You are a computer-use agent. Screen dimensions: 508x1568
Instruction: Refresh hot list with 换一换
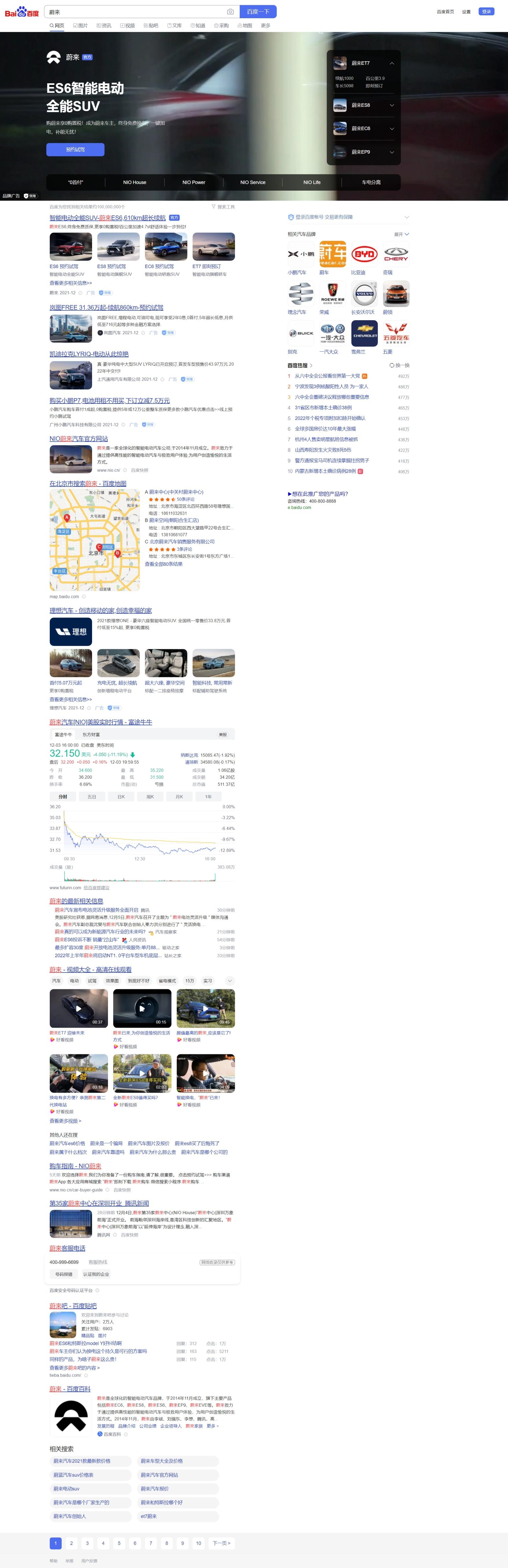(x=399, y=365)
